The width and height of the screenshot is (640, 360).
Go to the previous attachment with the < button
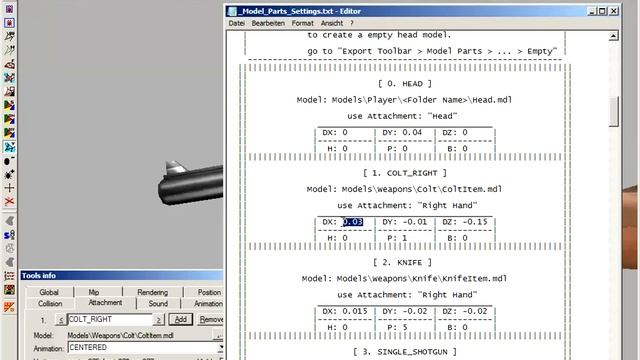pos(61,320)
